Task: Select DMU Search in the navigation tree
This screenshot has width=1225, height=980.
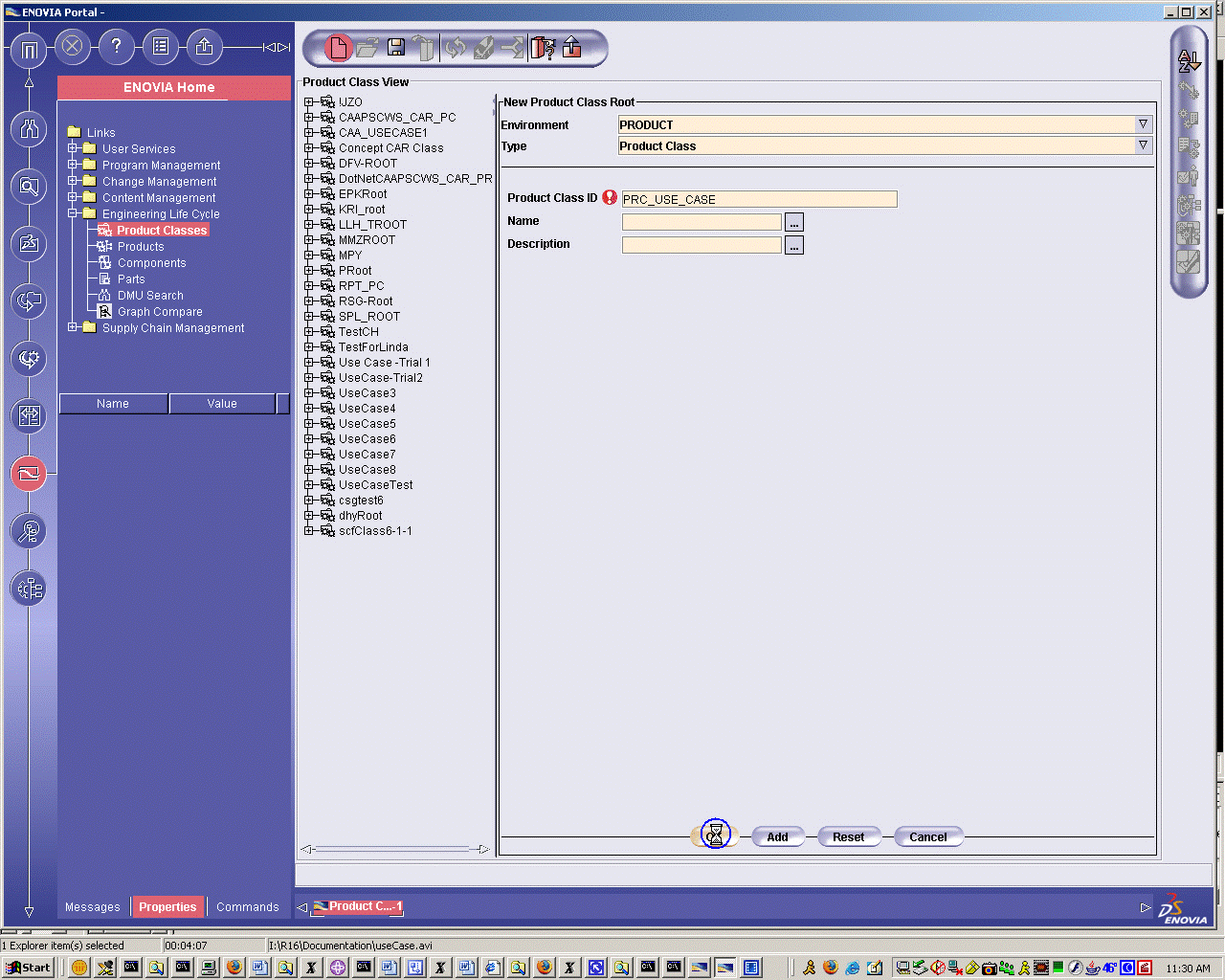Action: coord(150,296)
